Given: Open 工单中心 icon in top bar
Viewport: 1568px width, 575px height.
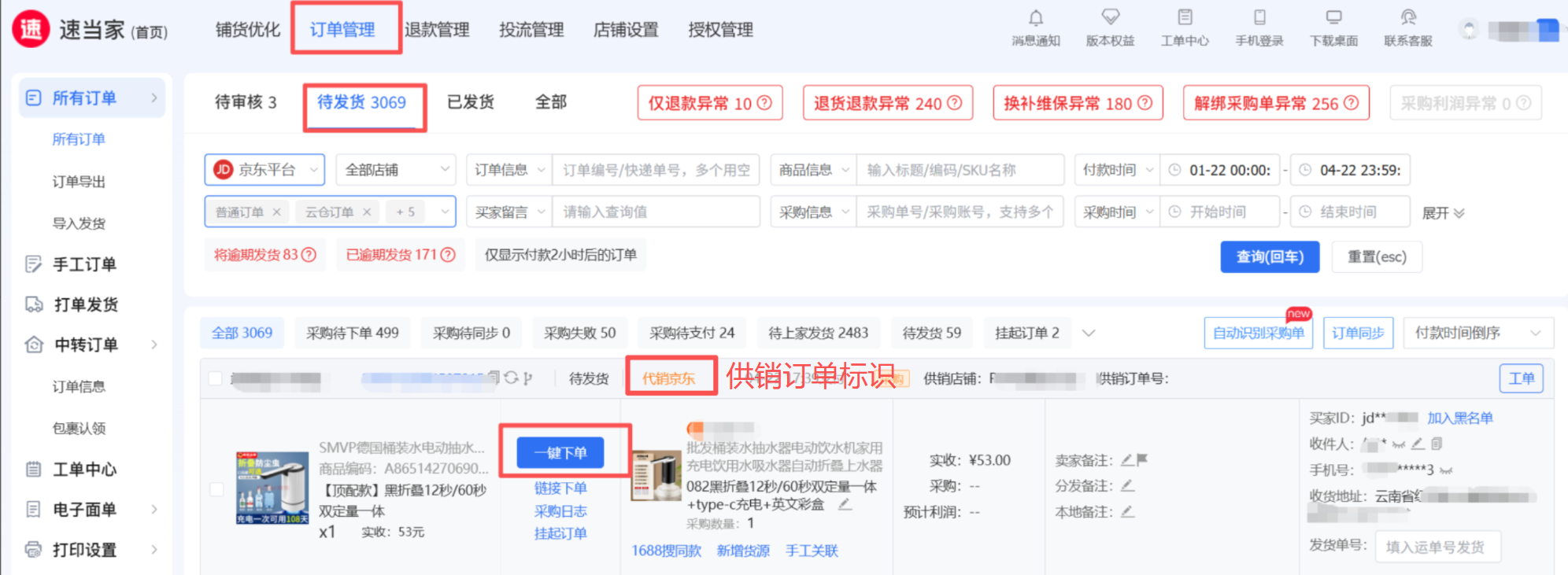Looking at the screenshot, I should [1185, 17].
